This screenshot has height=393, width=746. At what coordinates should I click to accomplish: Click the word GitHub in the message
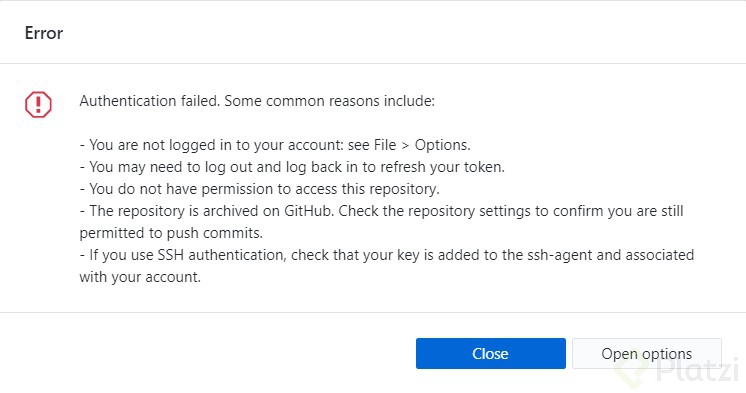point(309,211)
